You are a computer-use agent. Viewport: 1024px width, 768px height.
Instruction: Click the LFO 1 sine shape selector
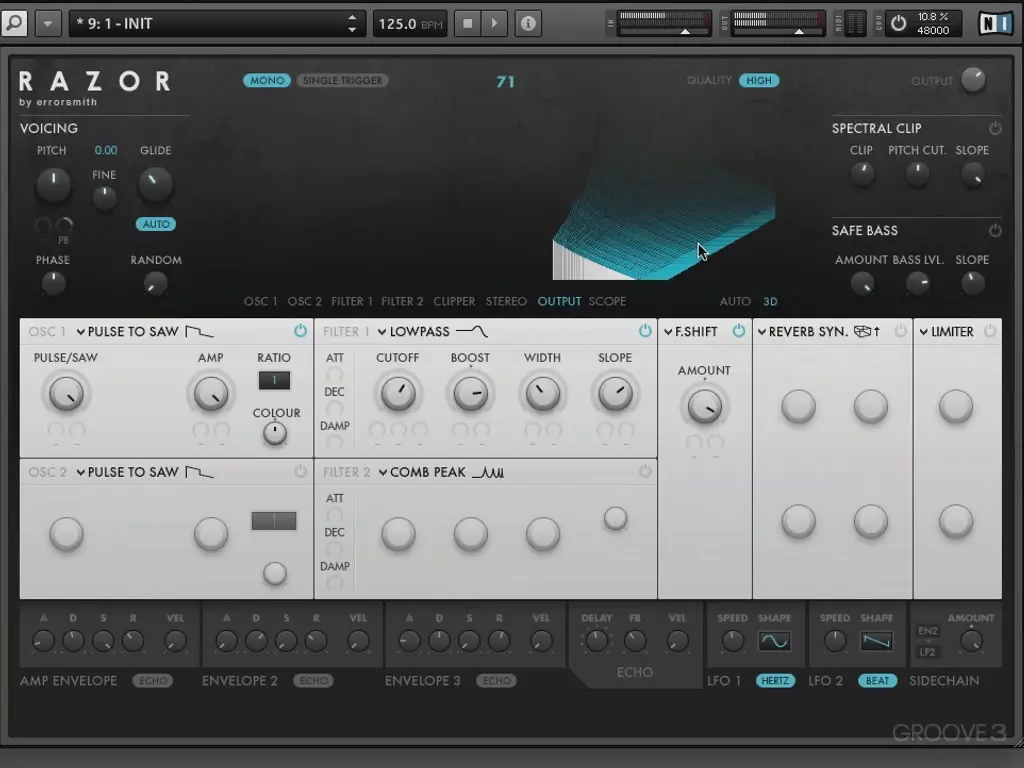(775, 641)
